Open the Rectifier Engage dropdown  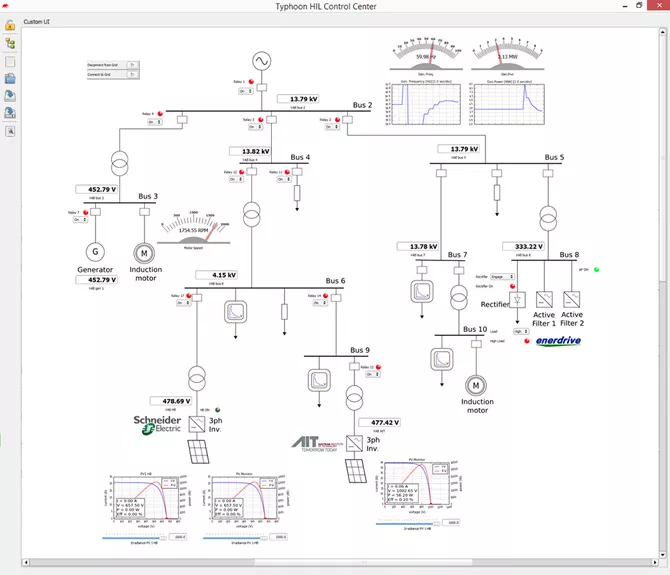pos(502,277)
